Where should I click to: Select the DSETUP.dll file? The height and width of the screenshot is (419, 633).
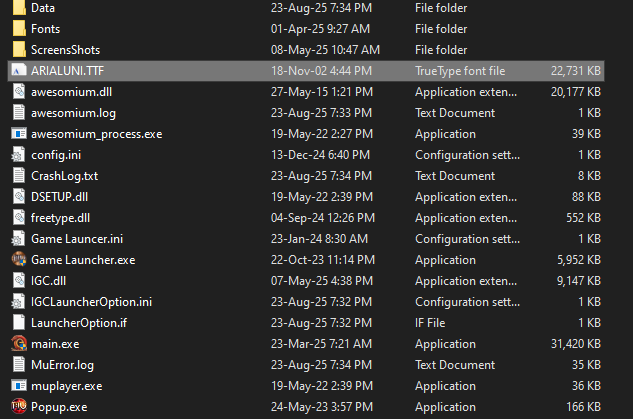coord(306,197)
